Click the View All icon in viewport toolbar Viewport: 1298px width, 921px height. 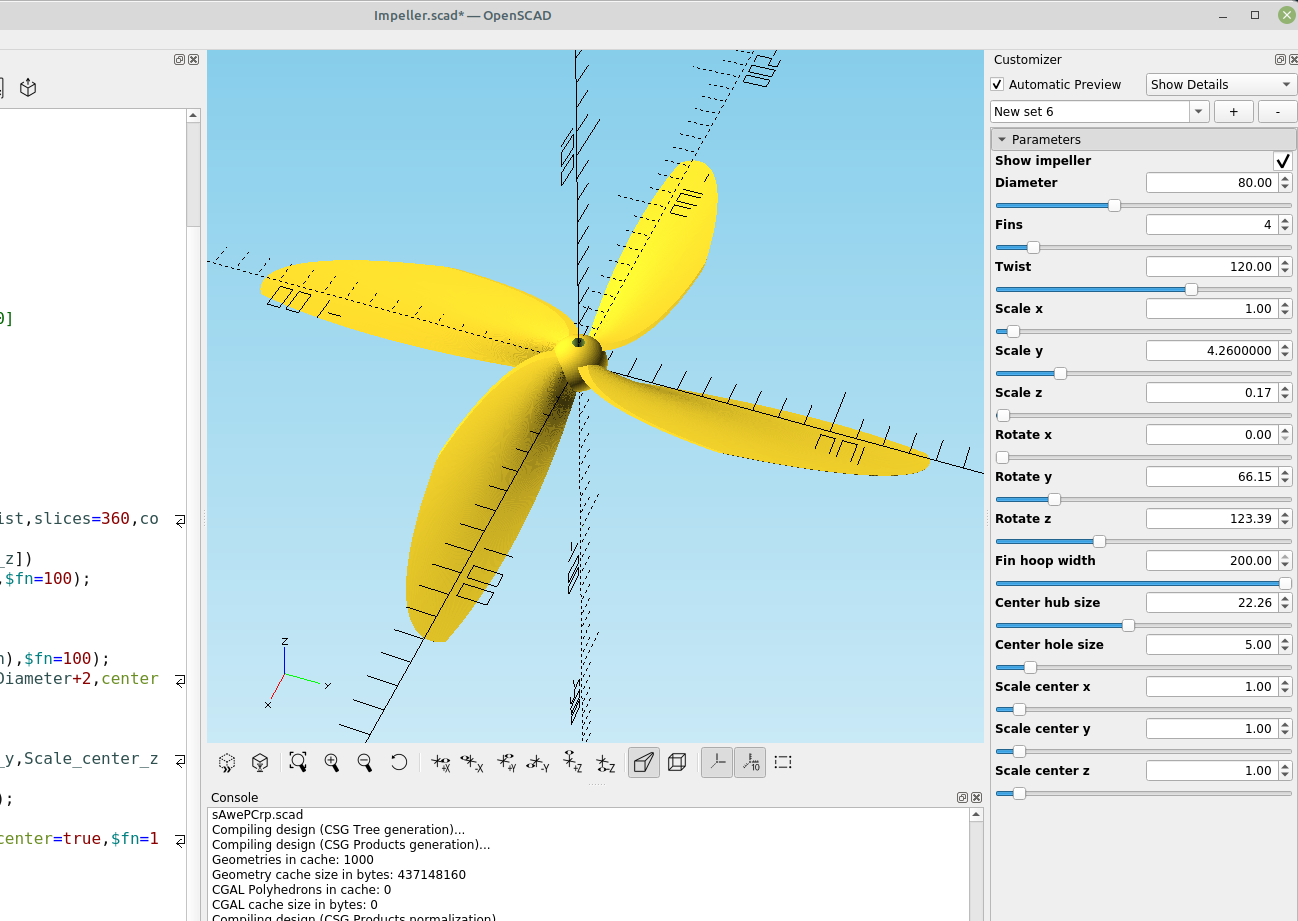(298, 762)
